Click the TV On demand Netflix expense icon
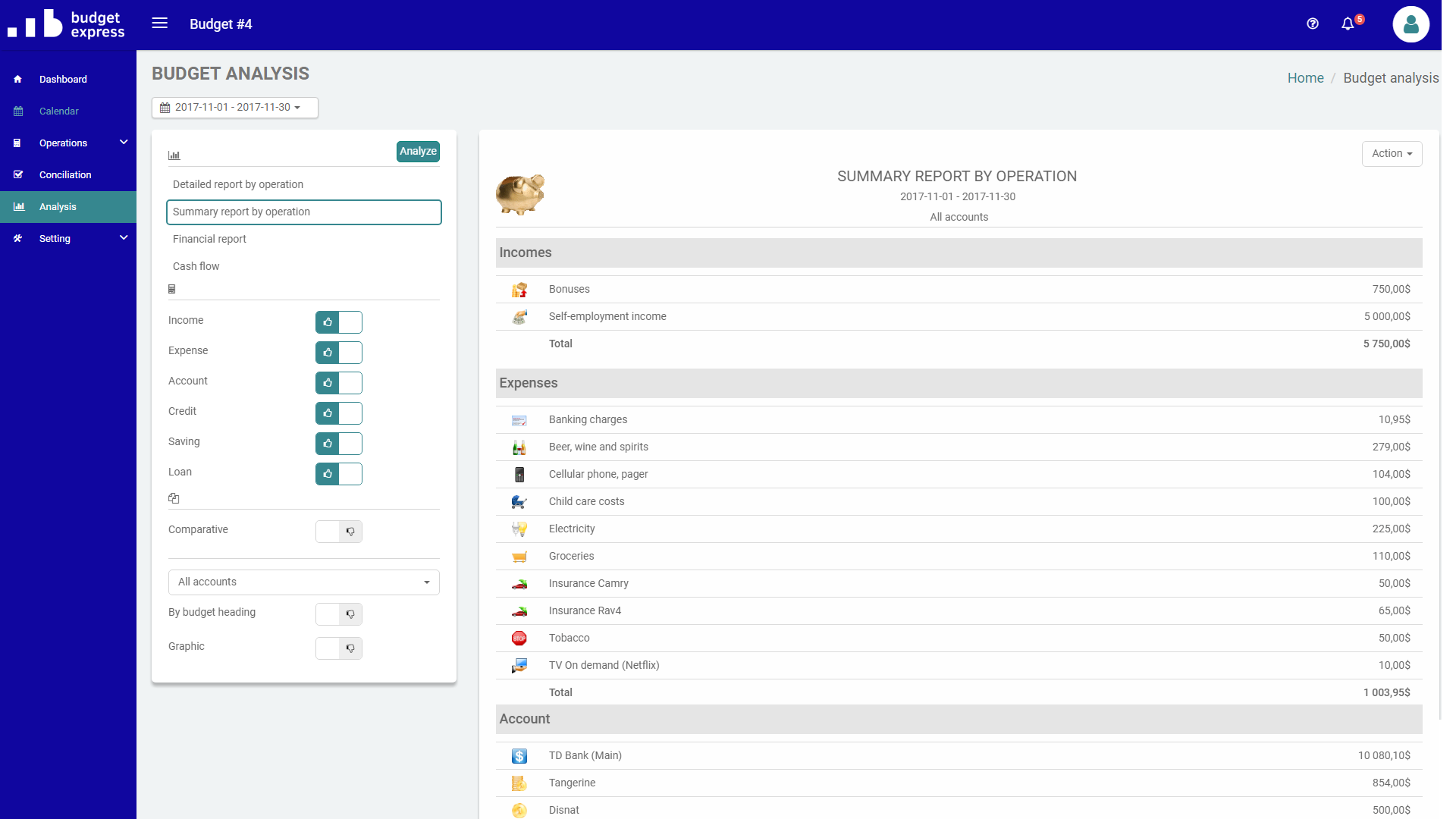This screenshot has width=1456, height=819. [x=520, y=665]
